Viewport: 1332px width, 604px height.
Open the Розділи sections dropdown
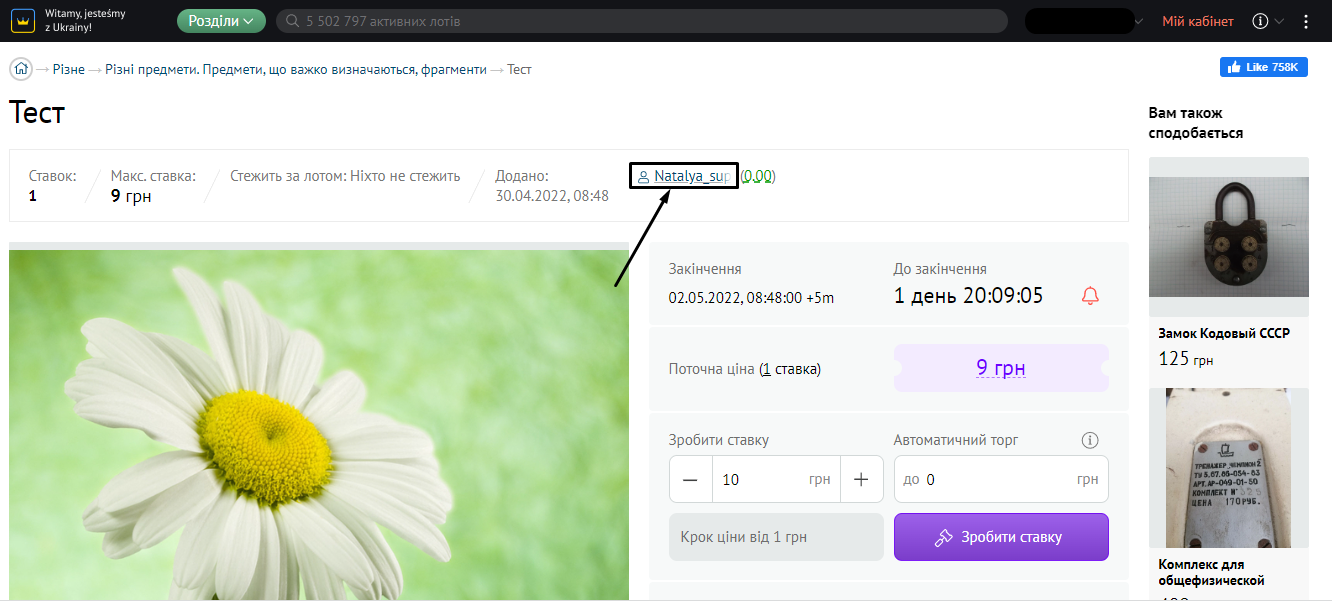(221, 21)
